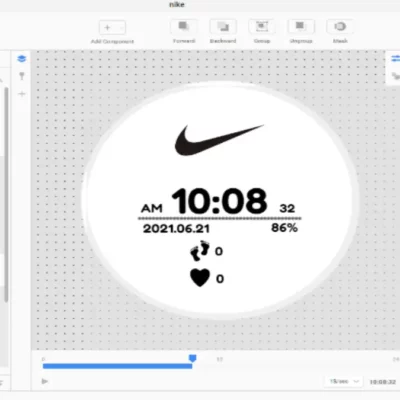This screenshot has width=400, height=400.
Task: Select the heart rate icon on watch face
Action: click(200, 278)
